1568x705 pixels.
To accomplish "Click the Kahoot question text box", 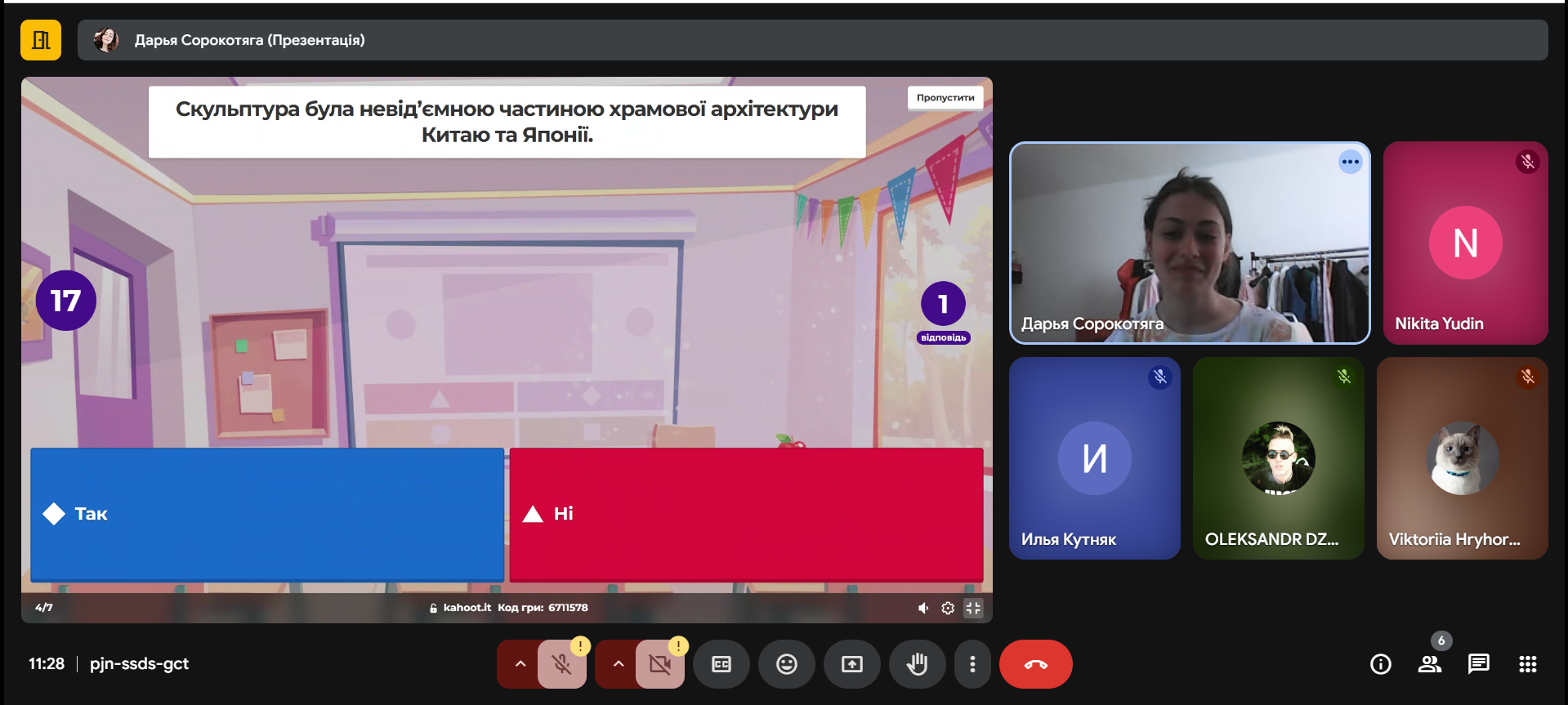I will [507, 122].
